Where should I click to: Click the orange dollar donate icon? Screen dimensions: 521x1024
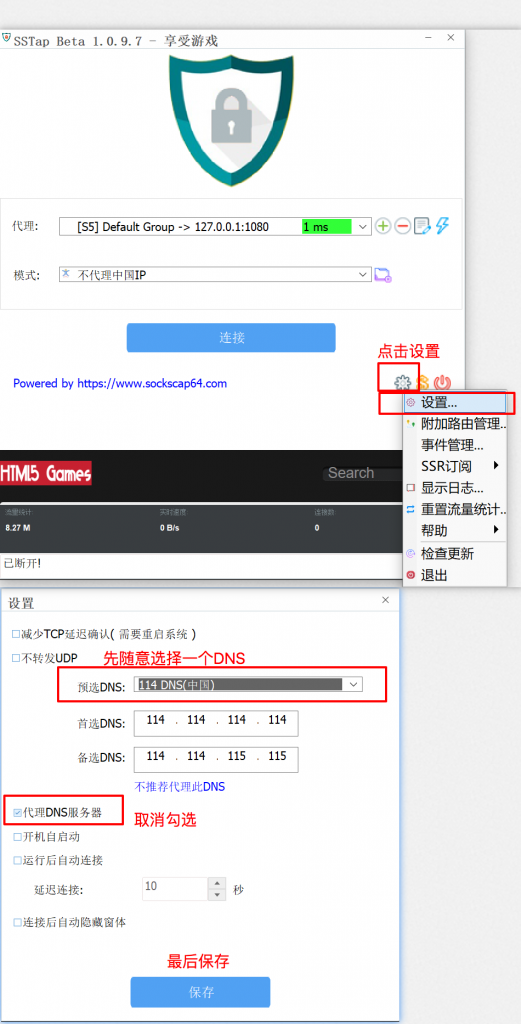pyautogui.click(x=424, y=383)
